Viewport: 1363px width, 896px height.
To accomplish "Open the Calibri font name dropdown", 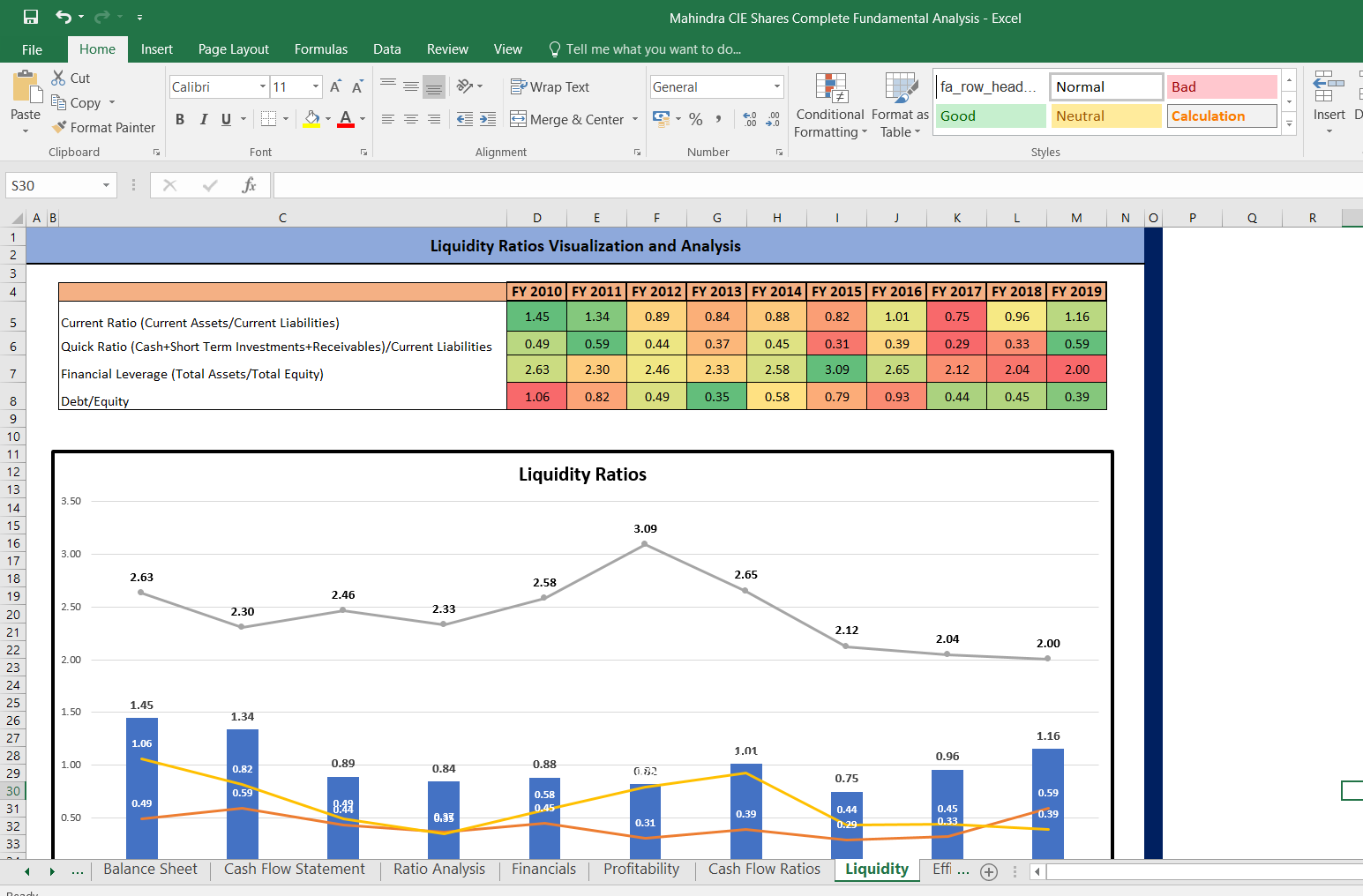I will click(263, 86).
